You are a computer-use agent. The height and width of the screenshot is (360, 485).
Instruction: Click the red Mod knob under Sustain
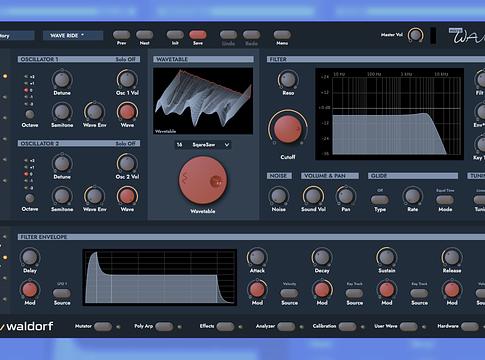click(387, 289)
